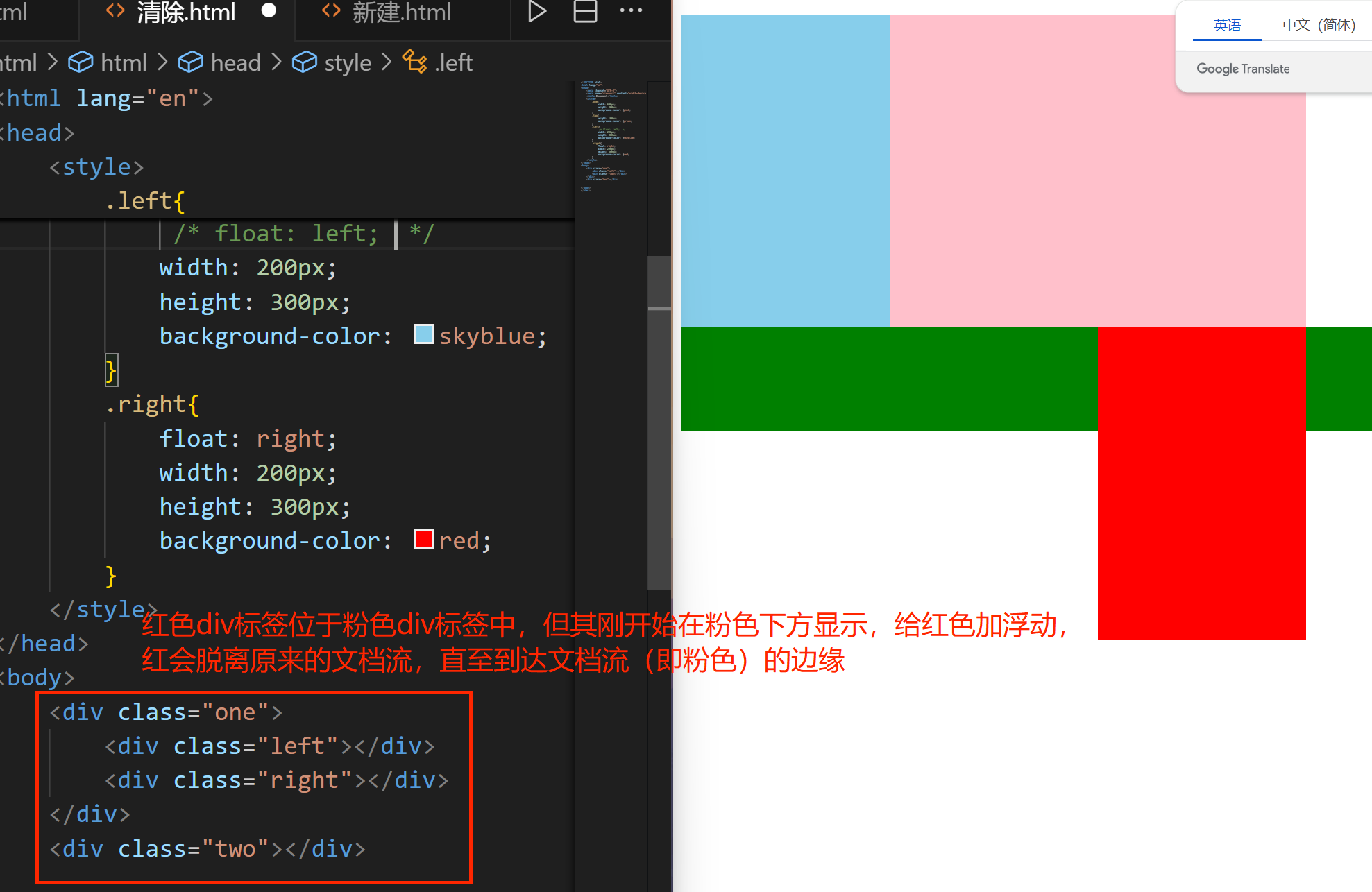Open the red color swatch picker
The image size is (1372, 892).
click(423, 539)
